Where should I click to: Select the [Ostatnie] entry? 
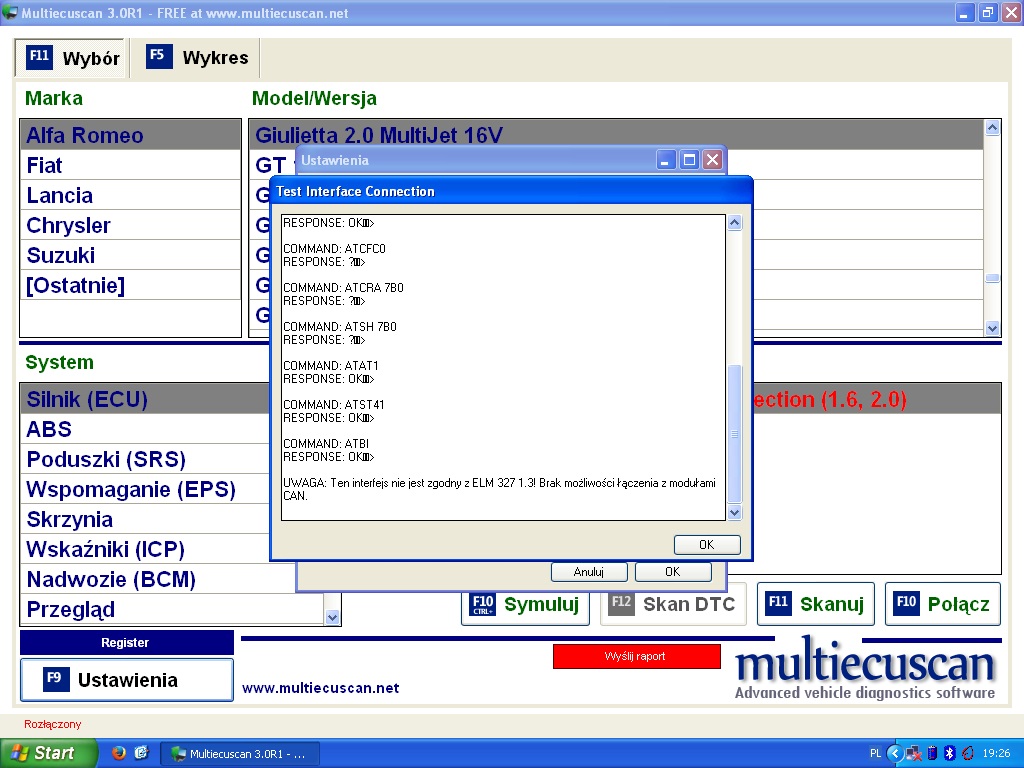click(131, 285)
